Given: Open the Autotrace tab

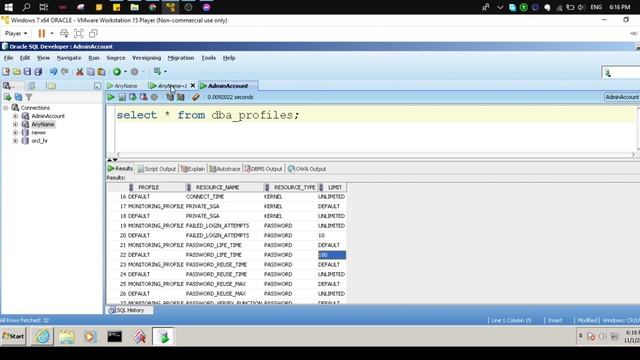Looking at the screenshot, I should click(224, 169).
